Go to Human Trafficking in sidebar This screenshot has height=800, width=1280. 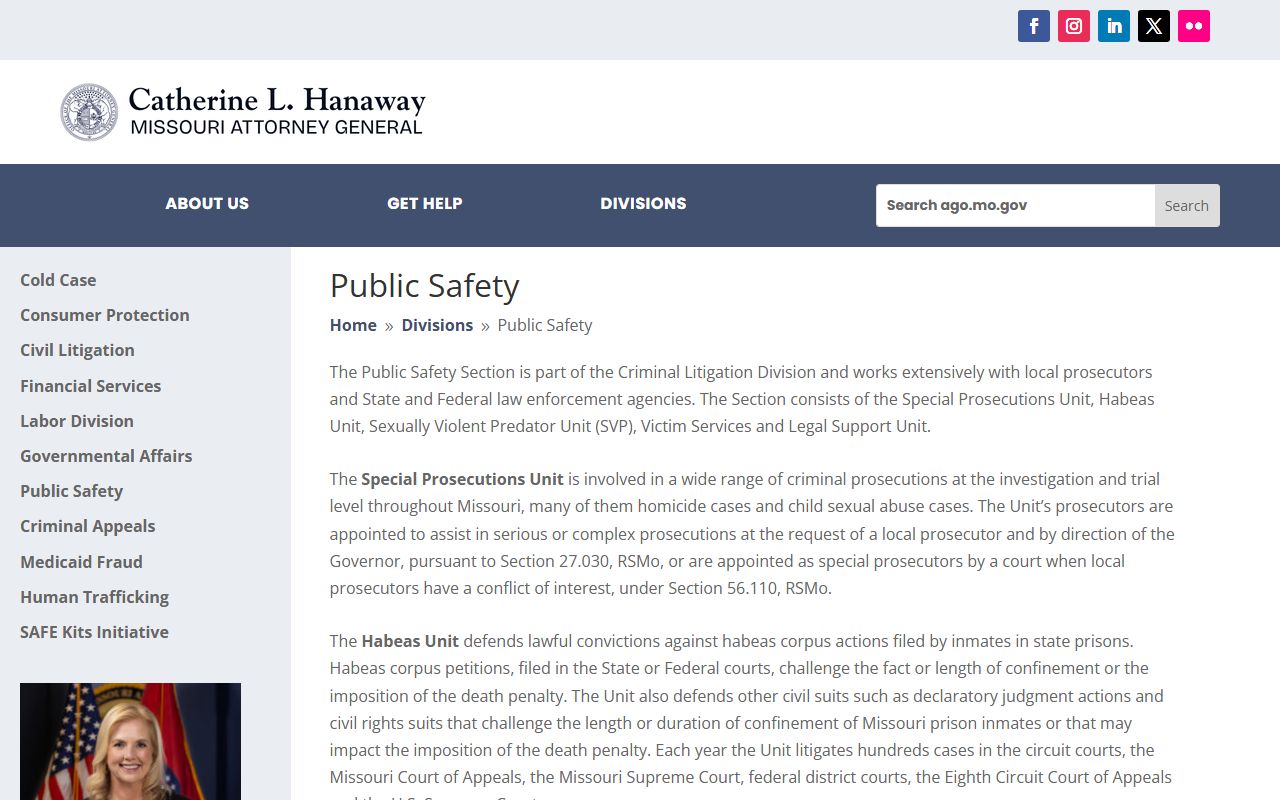point(94,597)
